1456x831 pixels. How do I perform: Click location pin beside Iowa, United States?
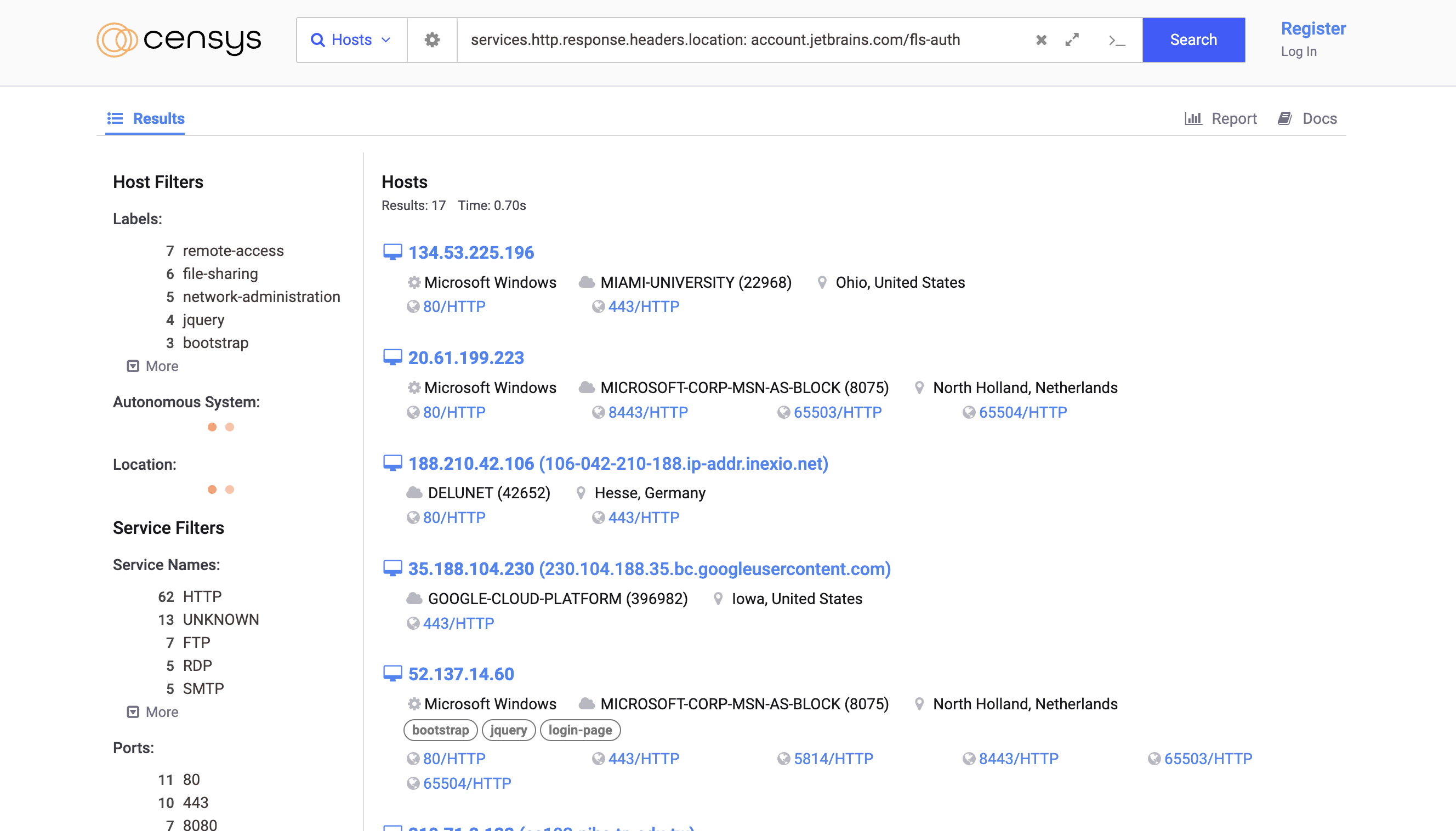718,599
